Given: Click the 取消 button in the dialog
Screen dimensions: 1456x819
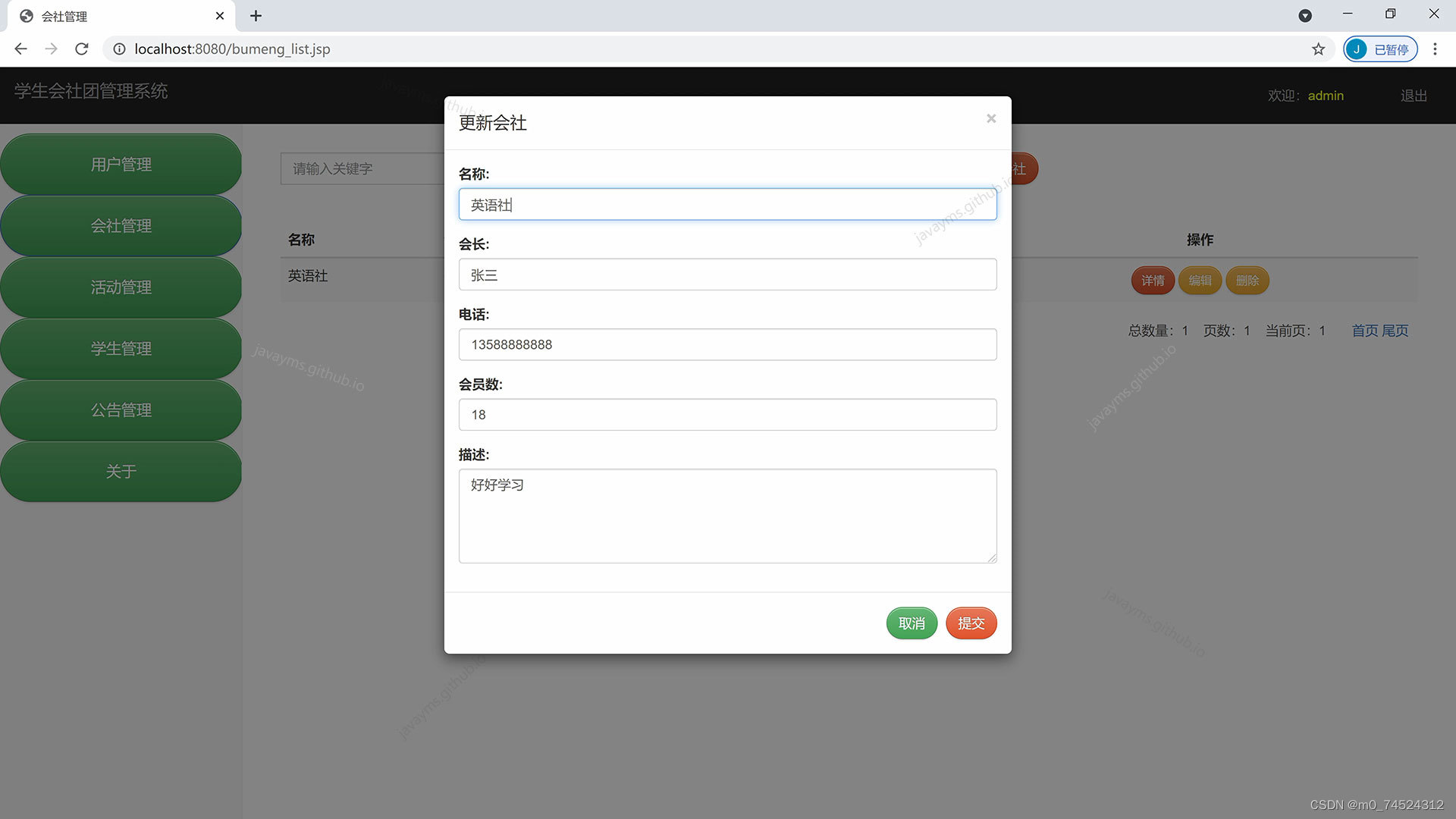Looking at the screenshot, I should point(912,623).
